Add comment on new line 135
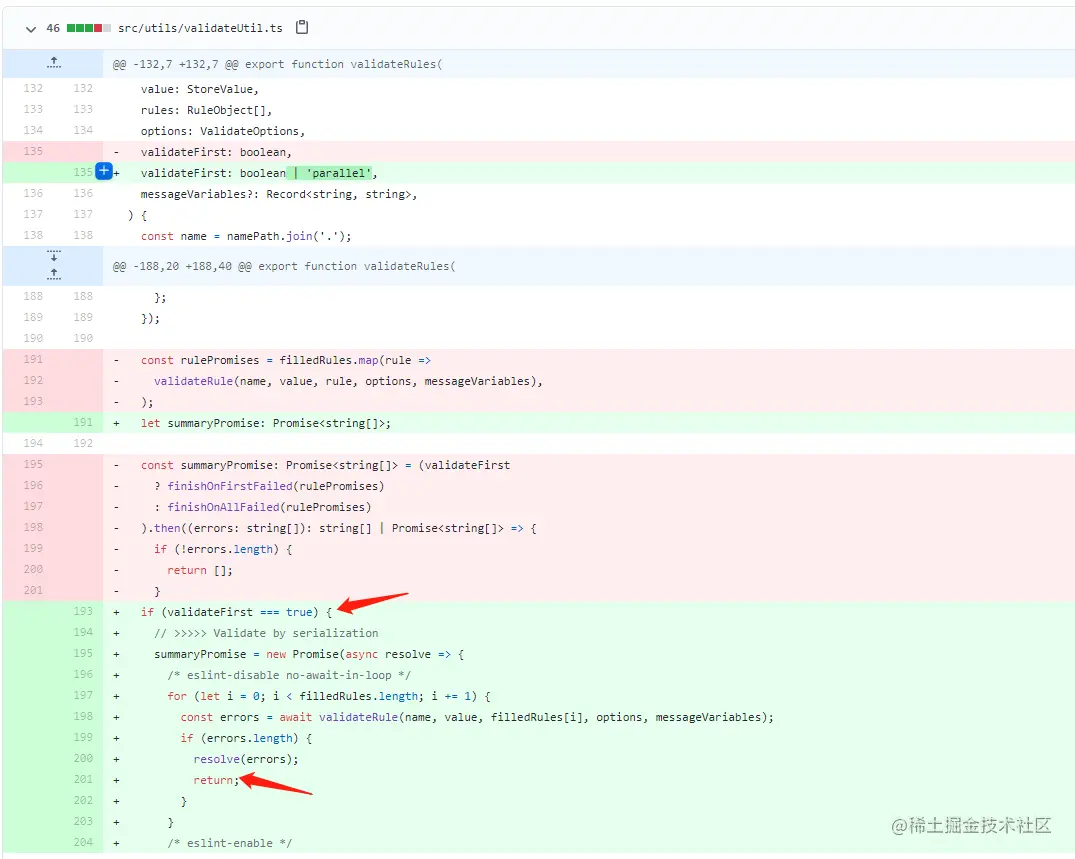1075x859 pixels. pyautogui.click(x=102, y=172)
